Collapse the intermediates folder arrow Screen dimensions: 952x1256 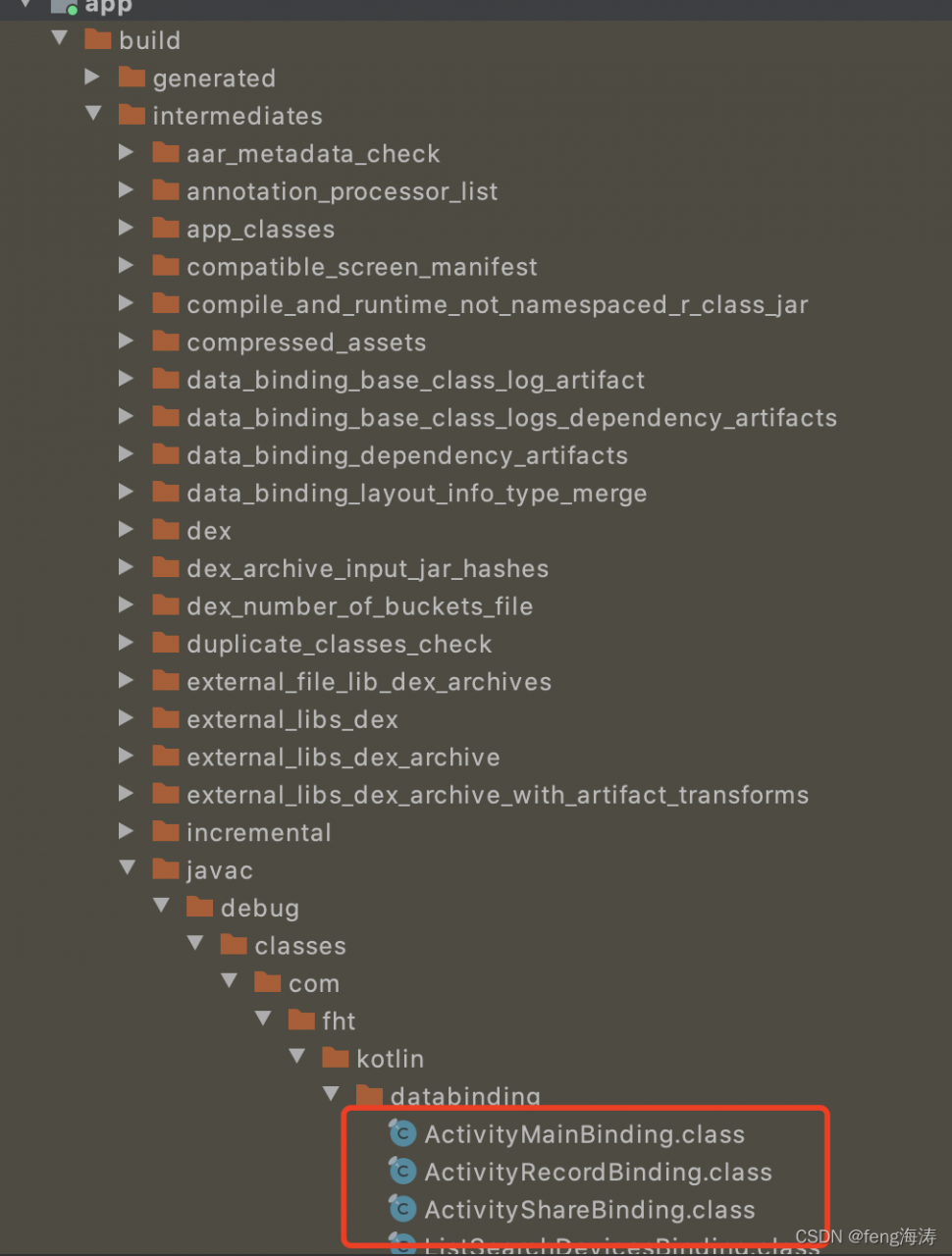click(x=93, y=114)
